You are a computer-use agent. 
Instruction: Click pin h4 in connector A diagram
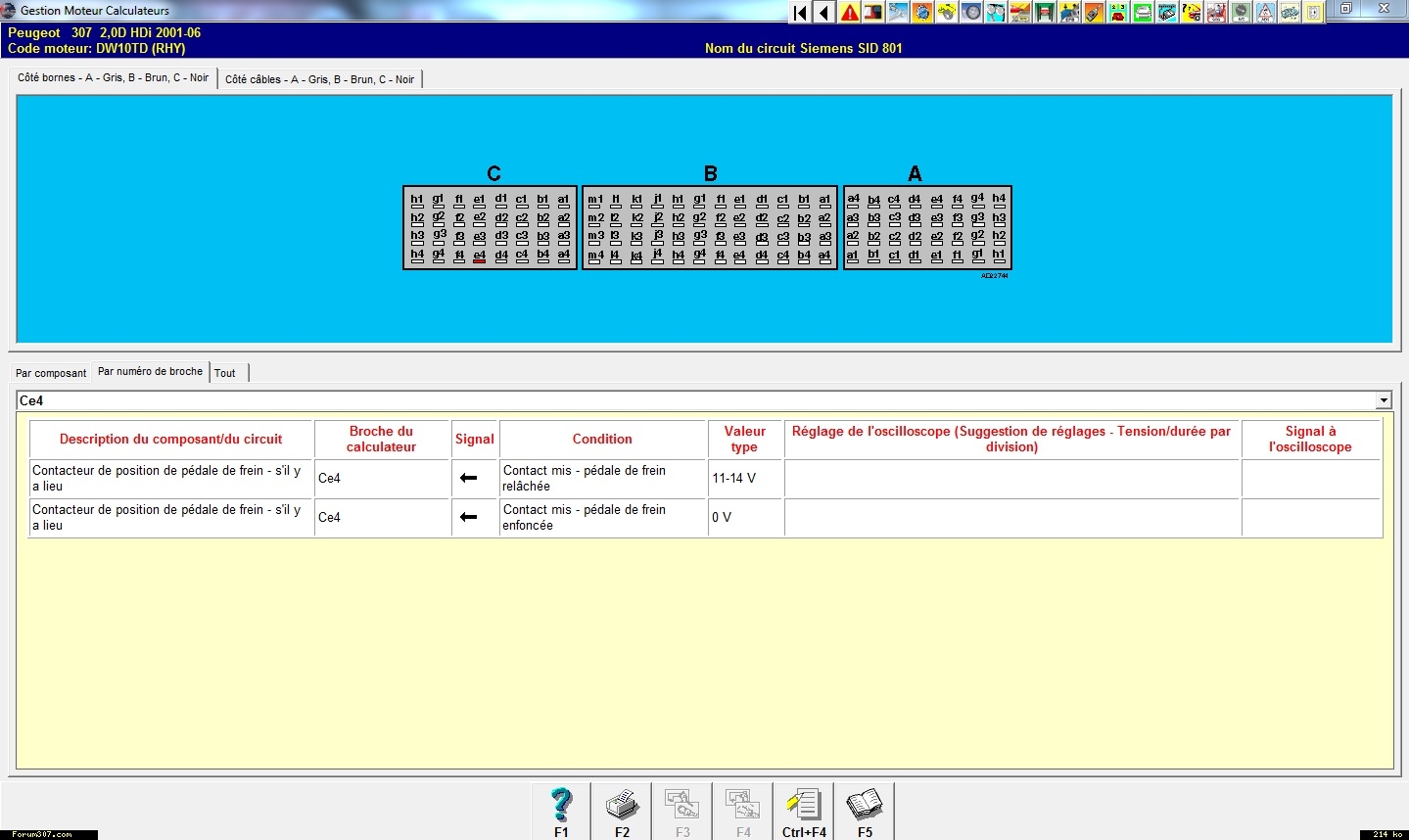coord(999,201)
